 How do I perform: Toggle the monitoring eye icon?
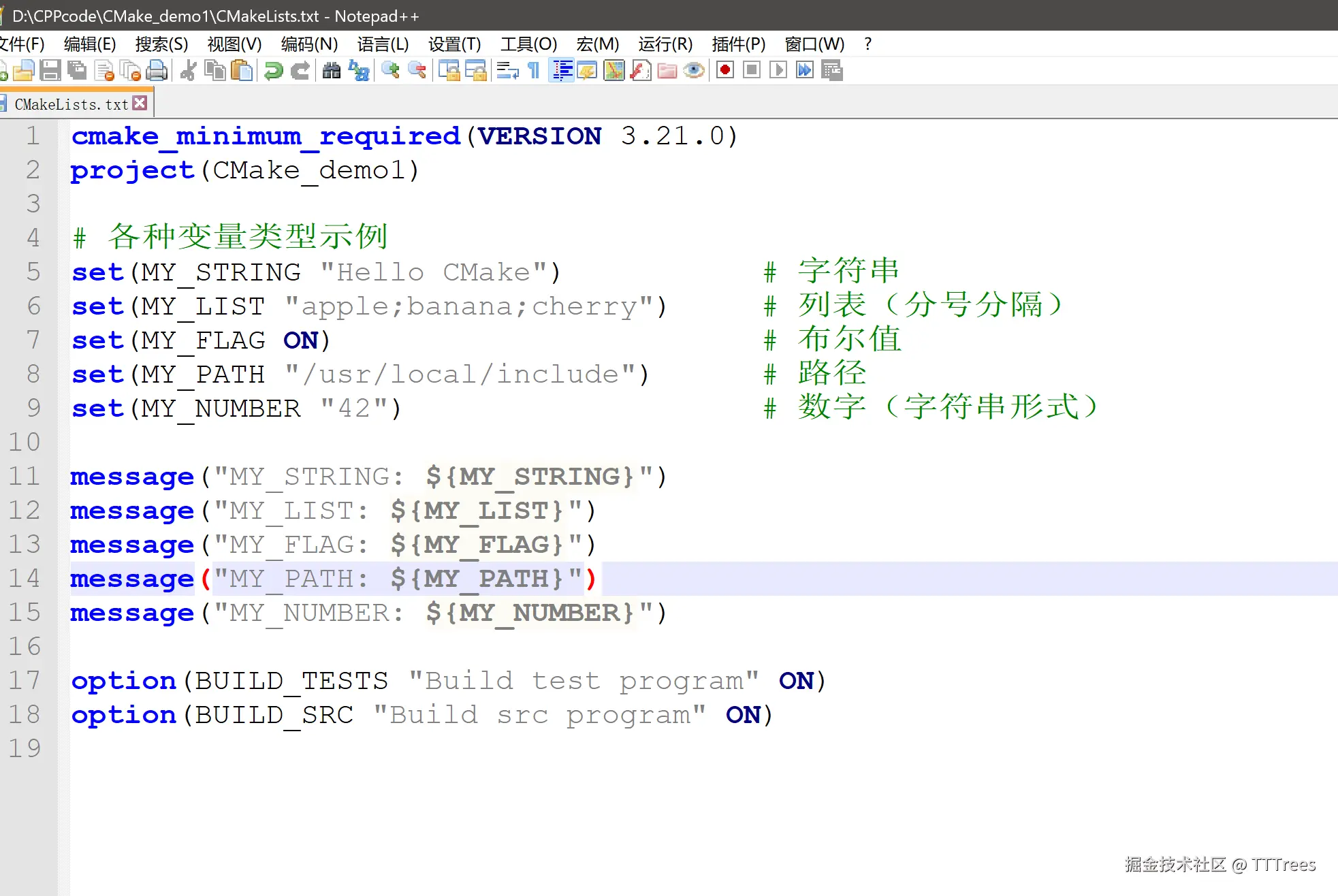click(x=694, y=70)
